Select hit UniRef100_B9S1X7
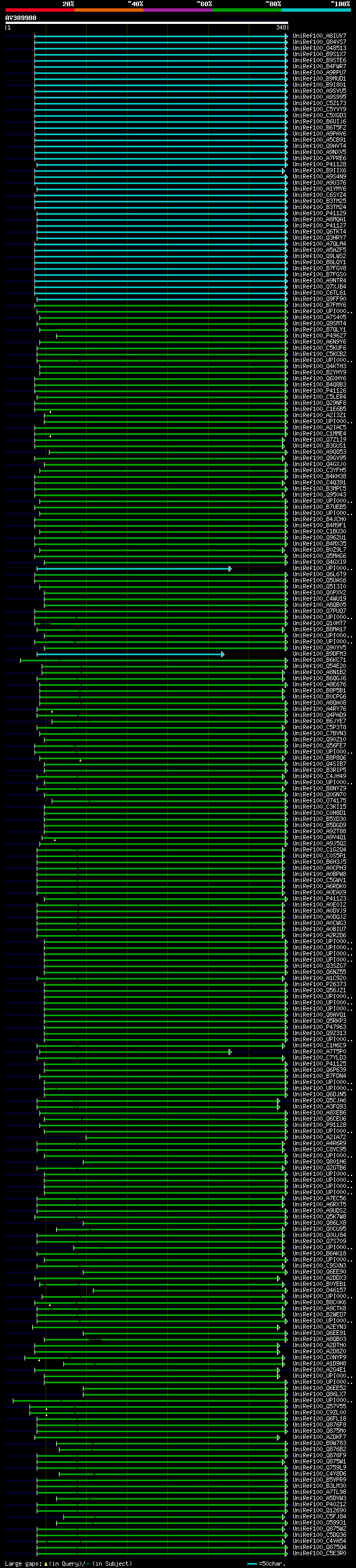Viewport: 356px width, 1568px height. 319,54
